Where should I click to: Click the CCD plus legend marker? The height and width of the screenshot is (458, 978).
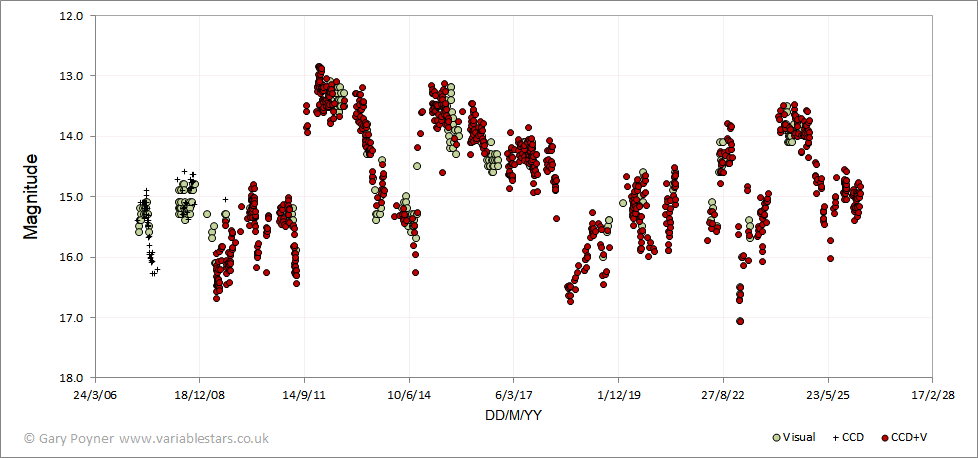(x=836, y=437)
